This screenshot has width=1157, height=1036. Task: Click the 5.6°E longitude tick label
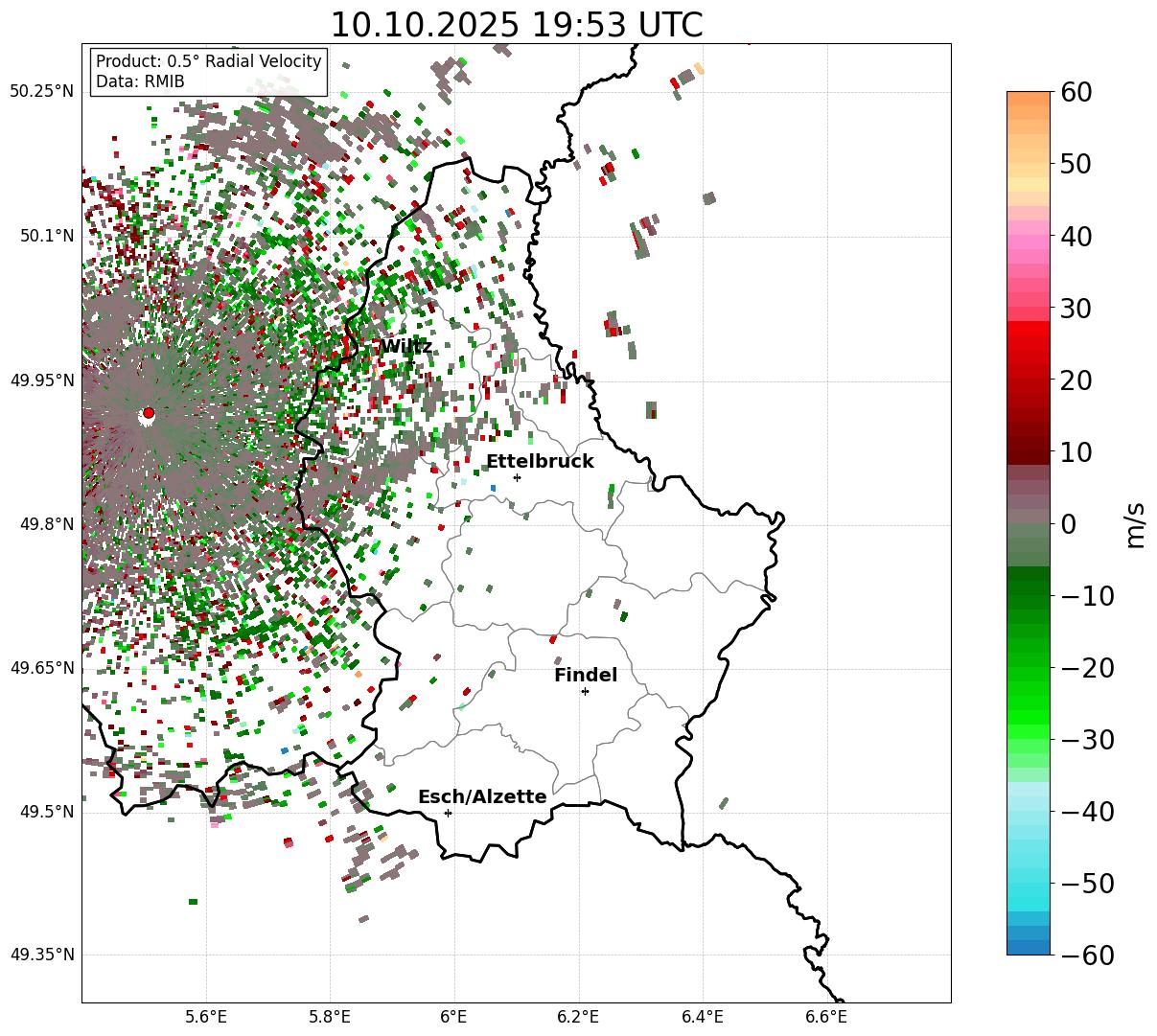pyautogui.click(x=206, y=1018)
